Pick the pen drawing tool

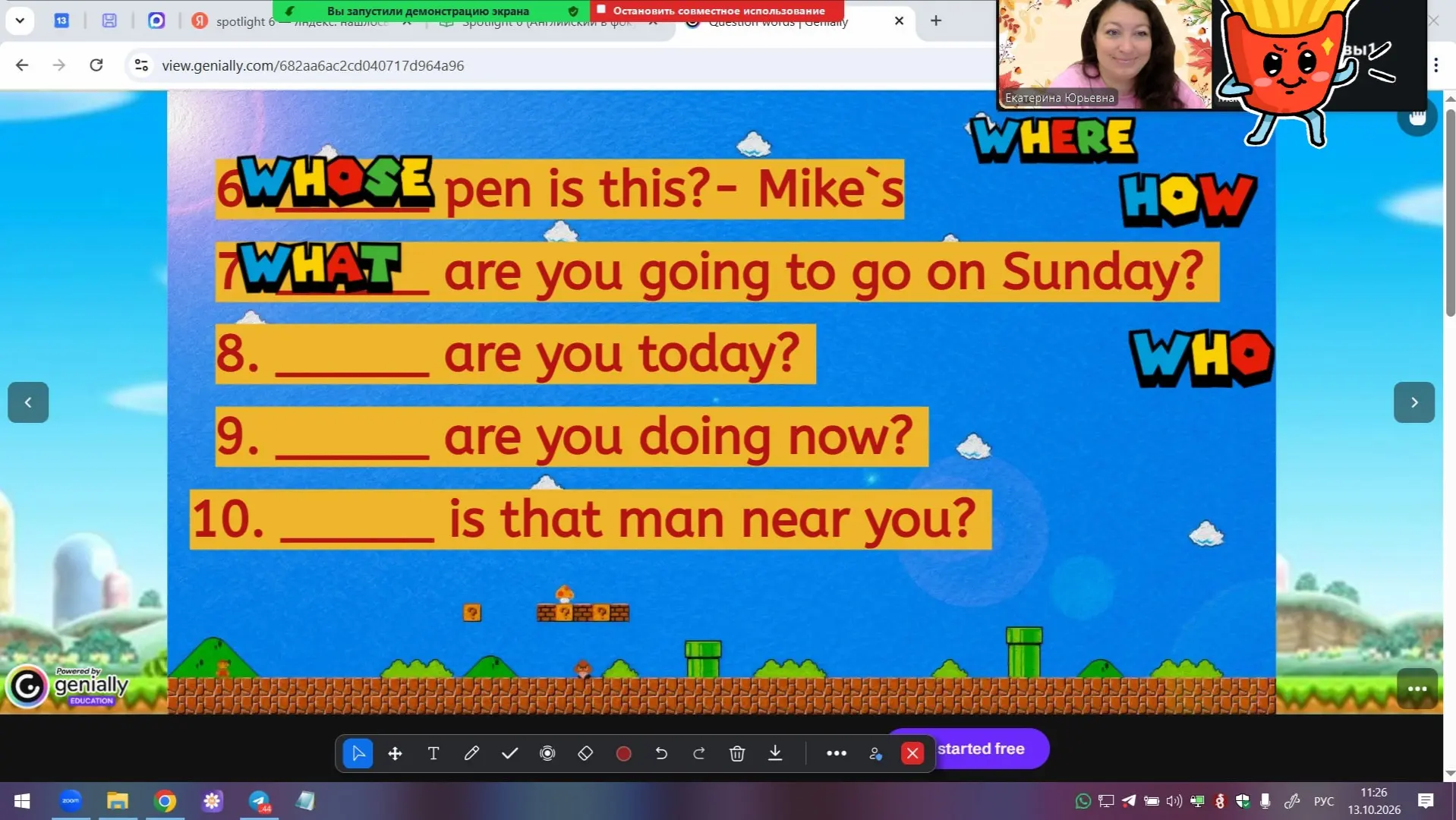(471, 753)
